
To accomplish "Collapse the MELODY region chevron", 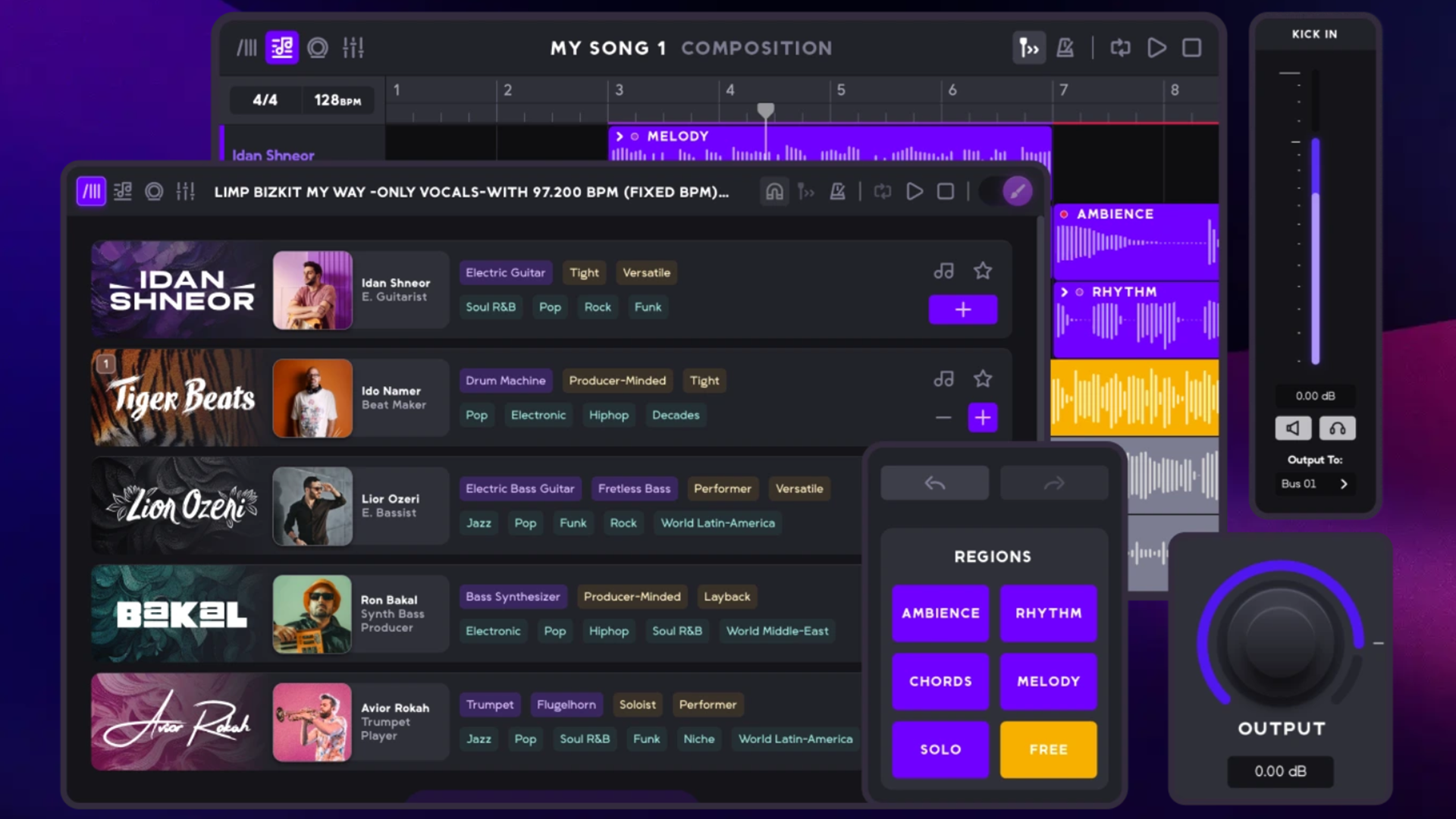I will [620, 136].
